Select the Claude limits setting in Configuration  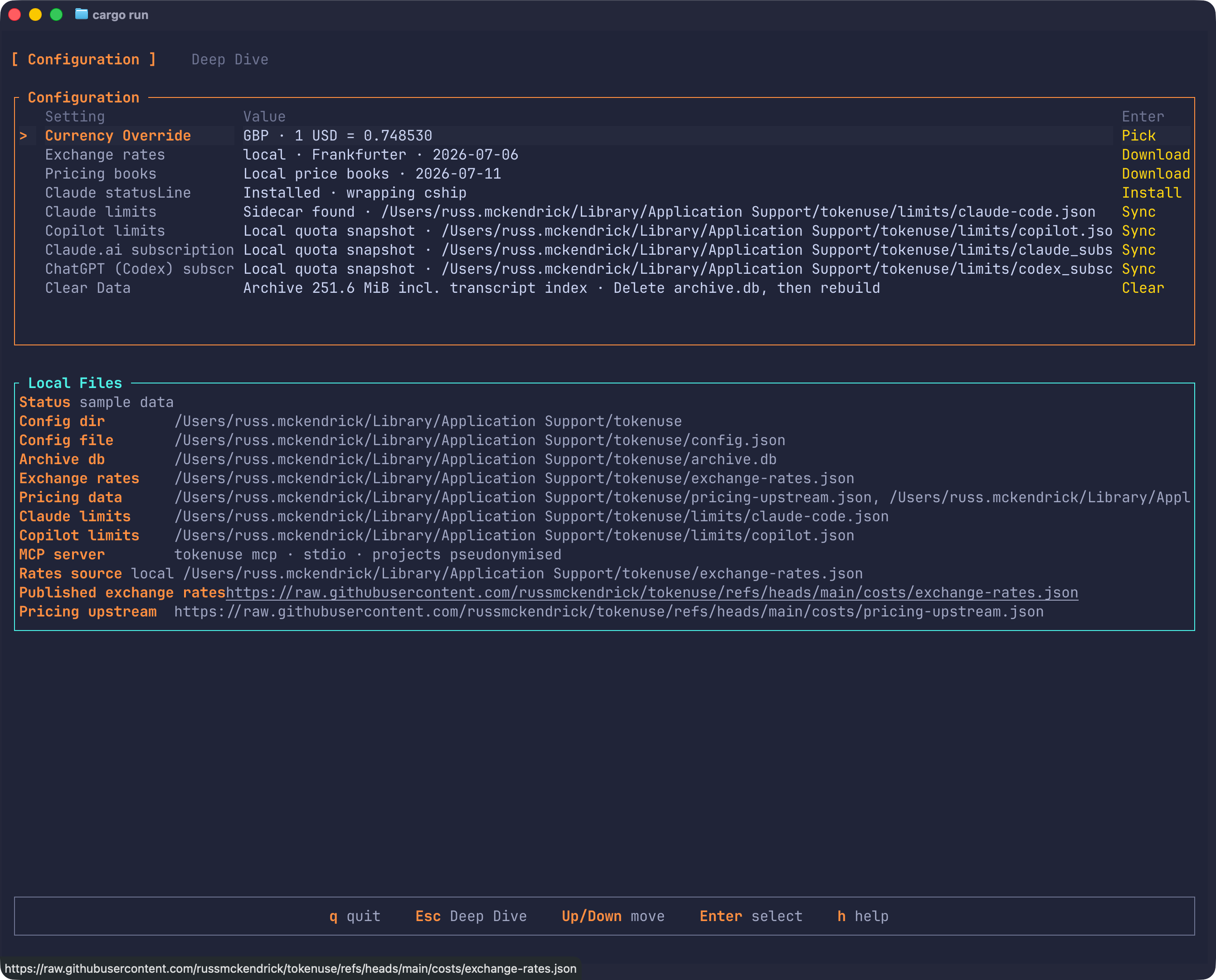click(605, 212)
